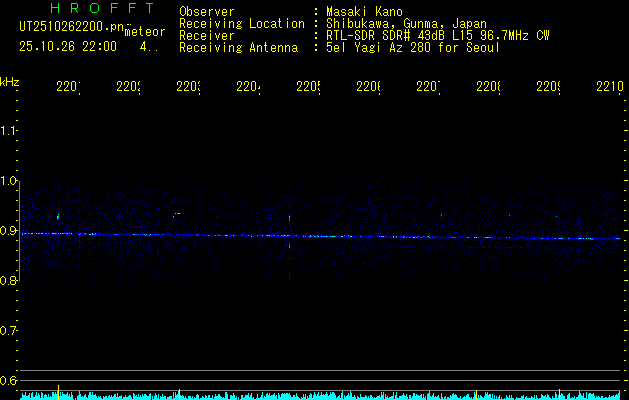629x400 pixels.
Task: Click the Receiving Location label
Action: click(241, 23)
